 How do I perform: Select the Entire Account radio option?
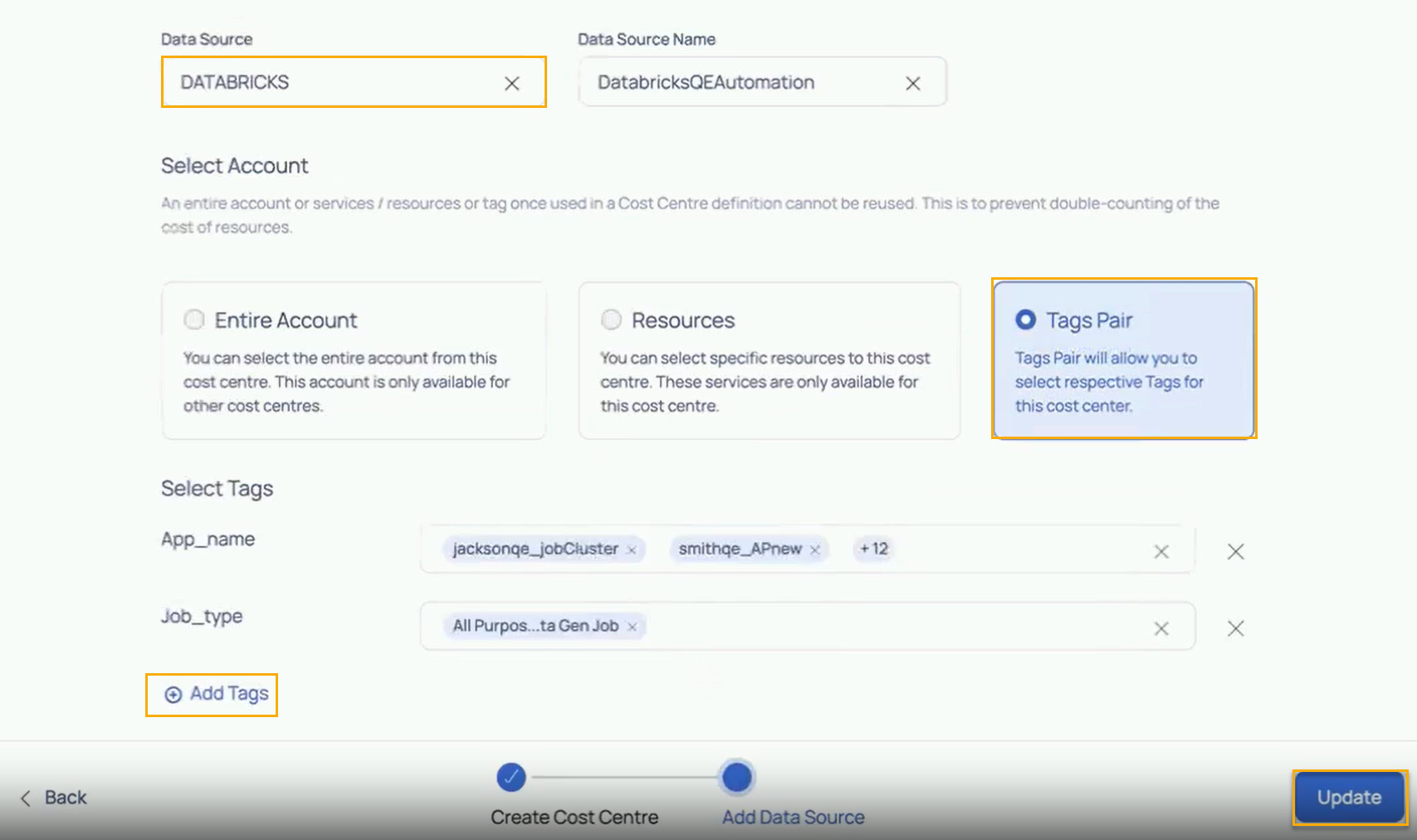pyautogui.click(x=194, y=320)
